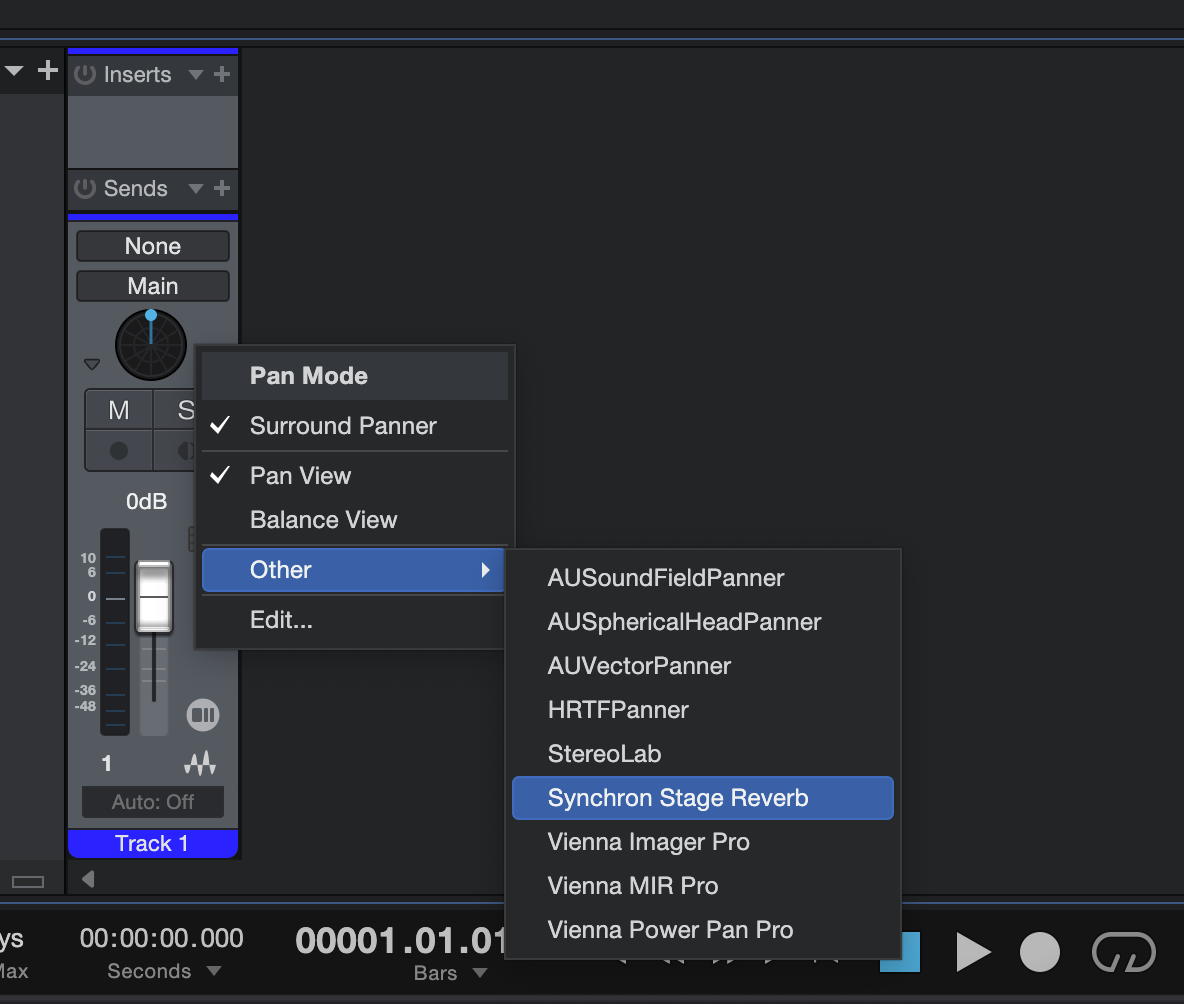The image size is (1184, 1004).
Task: Add a send with the plus icon
Action: 222,189
